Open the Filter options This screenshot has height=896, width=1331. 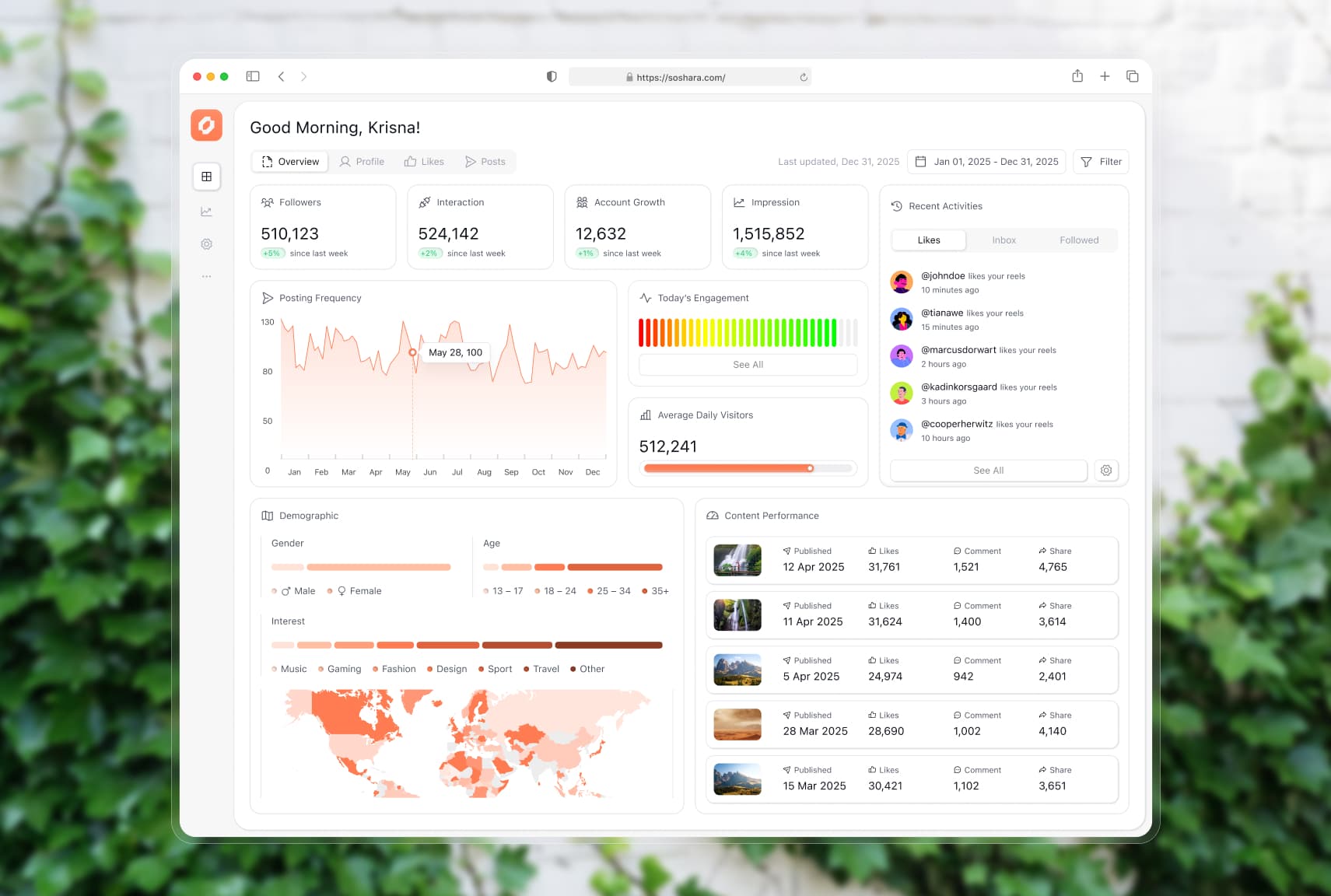pos(1101,162)
